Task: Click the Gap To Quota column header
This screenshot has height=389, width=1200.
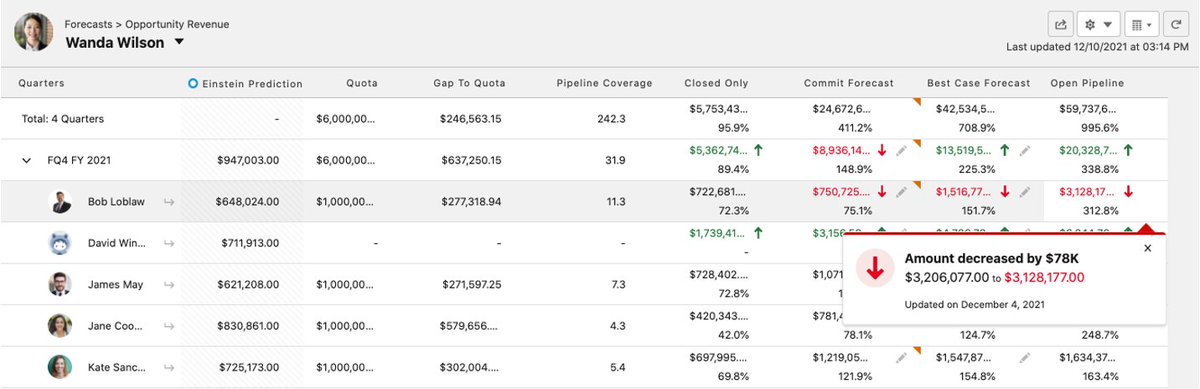Action: click(x=470, y=83)
